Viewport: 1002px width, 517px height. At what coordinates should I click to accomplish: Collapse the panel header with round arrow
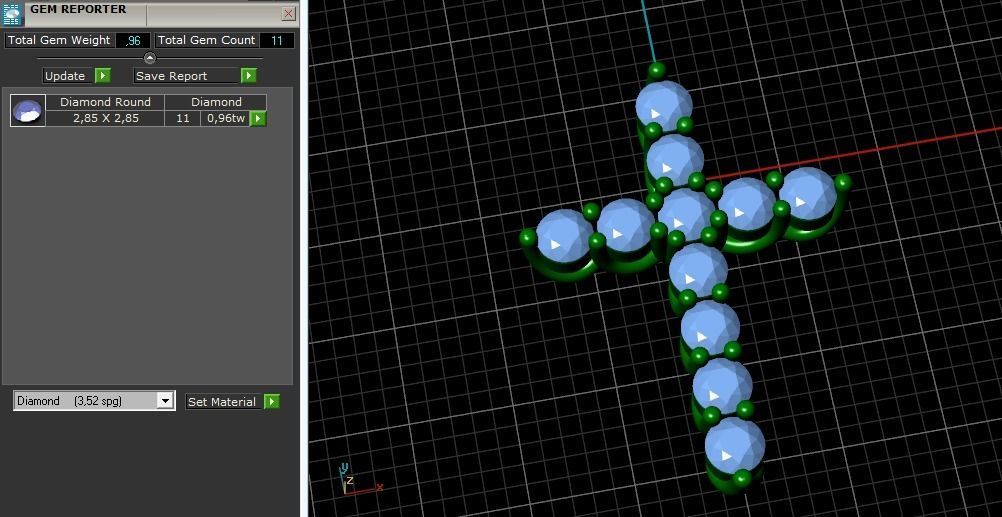coord(150,58)
